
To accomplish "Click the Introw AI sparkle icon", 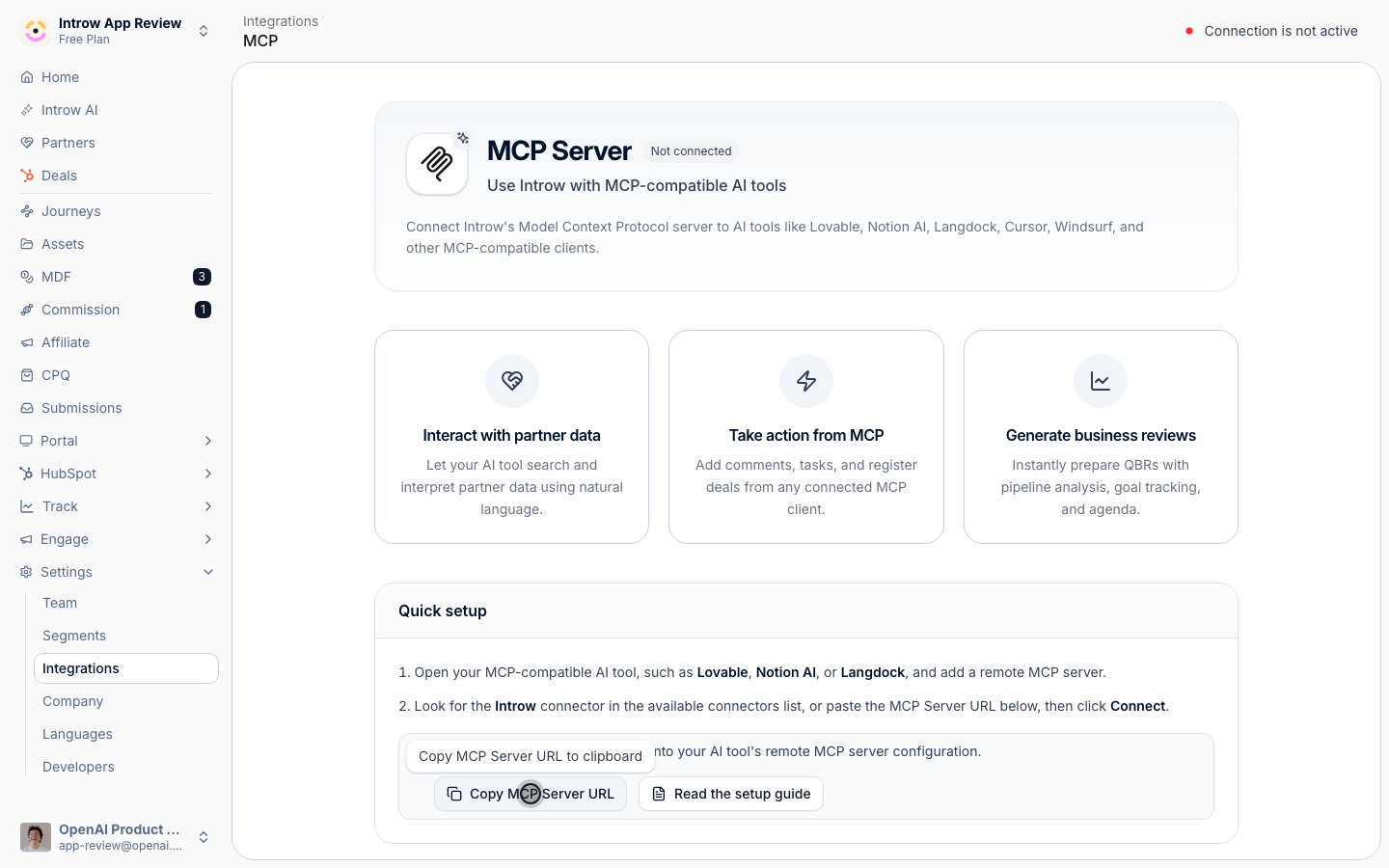I will coord(27,110).
